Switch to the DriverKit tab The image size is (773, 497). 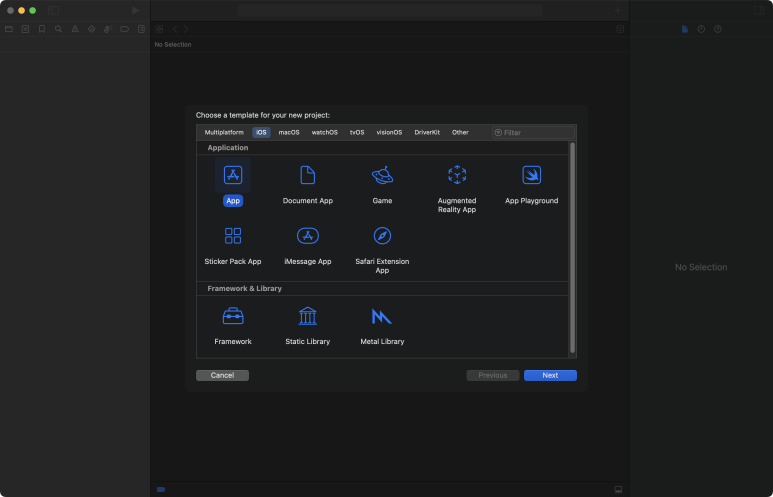coord(427,133)
